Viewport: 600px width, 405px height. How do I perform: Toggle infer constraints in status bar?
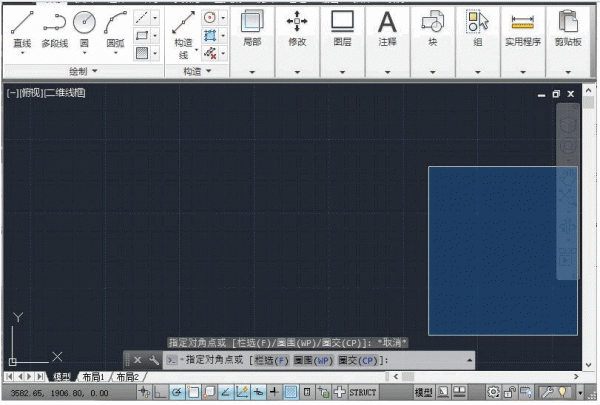pos(144,392)
